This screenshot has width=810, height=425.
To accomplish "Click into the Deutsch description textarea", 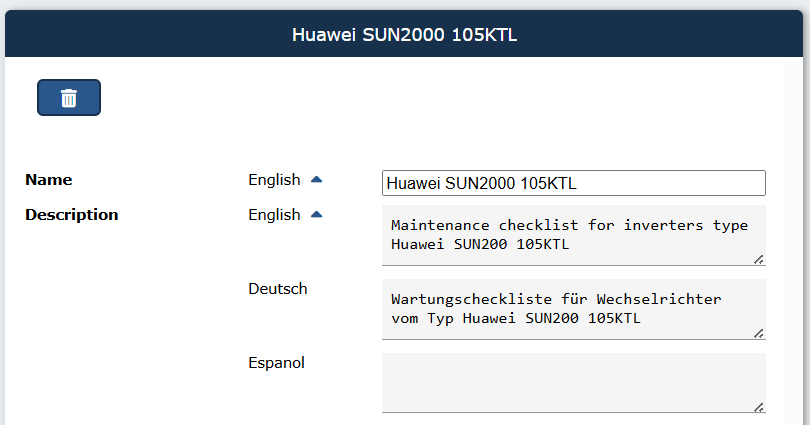I will tap(574, 309).
